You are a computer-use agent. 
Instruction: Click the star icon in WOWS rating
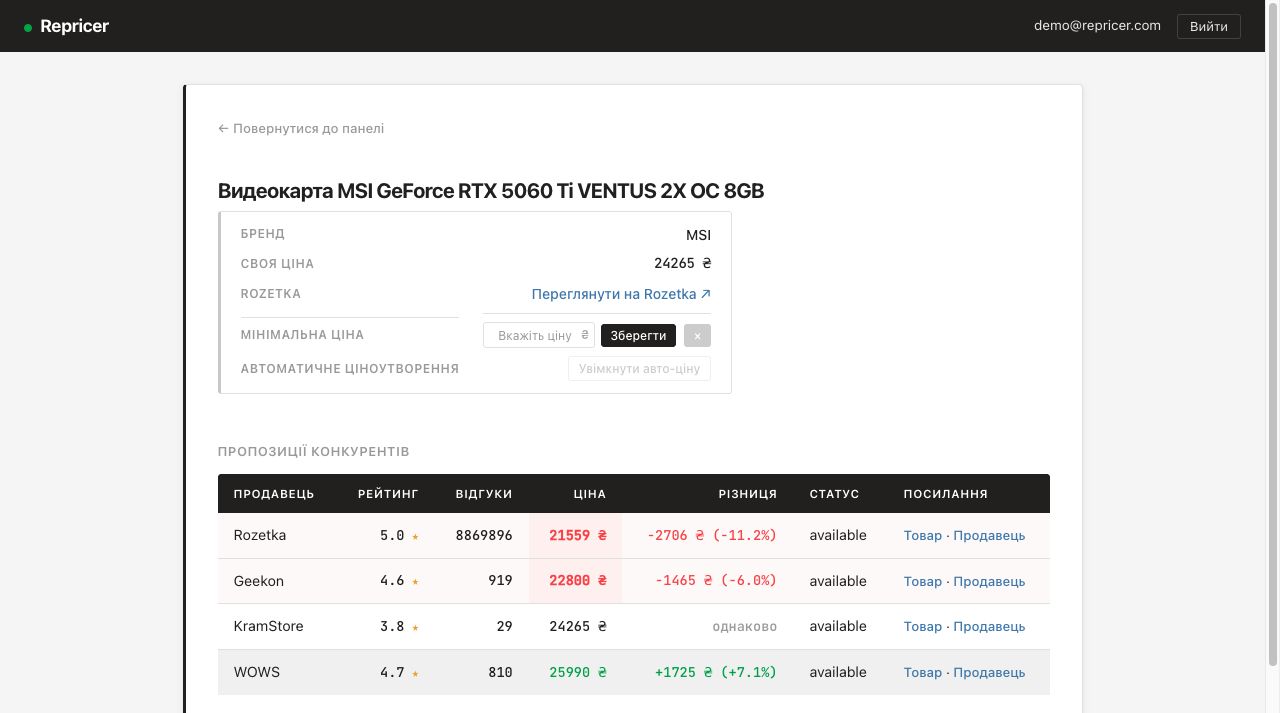[415, 674]
